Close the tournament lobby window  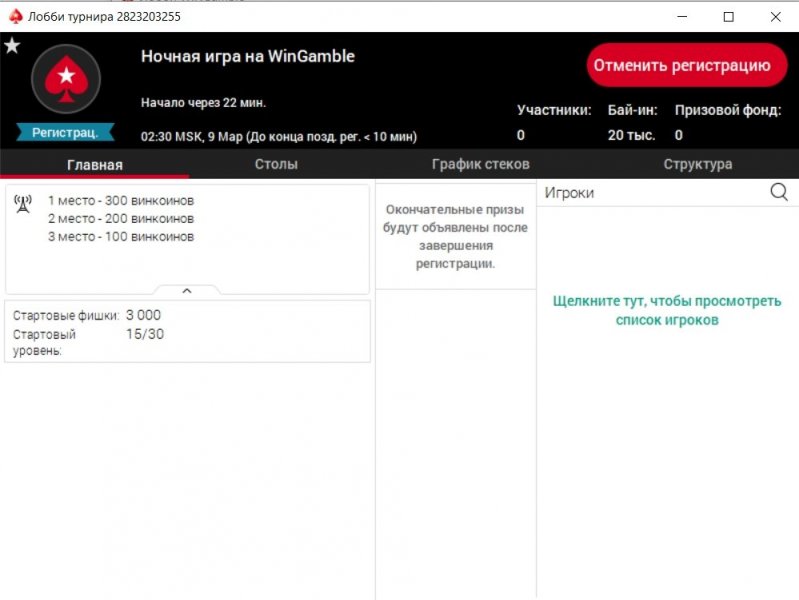pos(775,17)
